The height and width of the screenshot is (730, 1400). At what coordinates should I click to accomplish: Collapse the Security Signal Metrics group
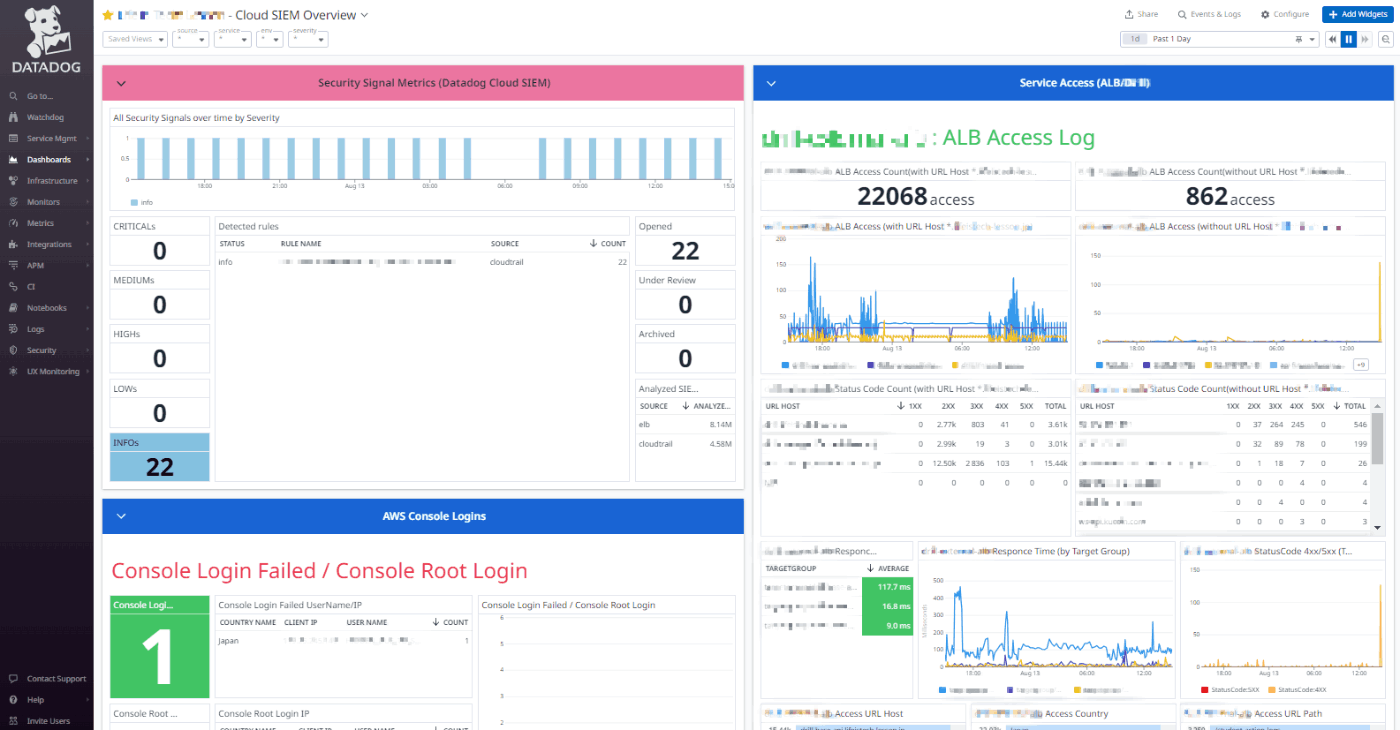point(121,83)
